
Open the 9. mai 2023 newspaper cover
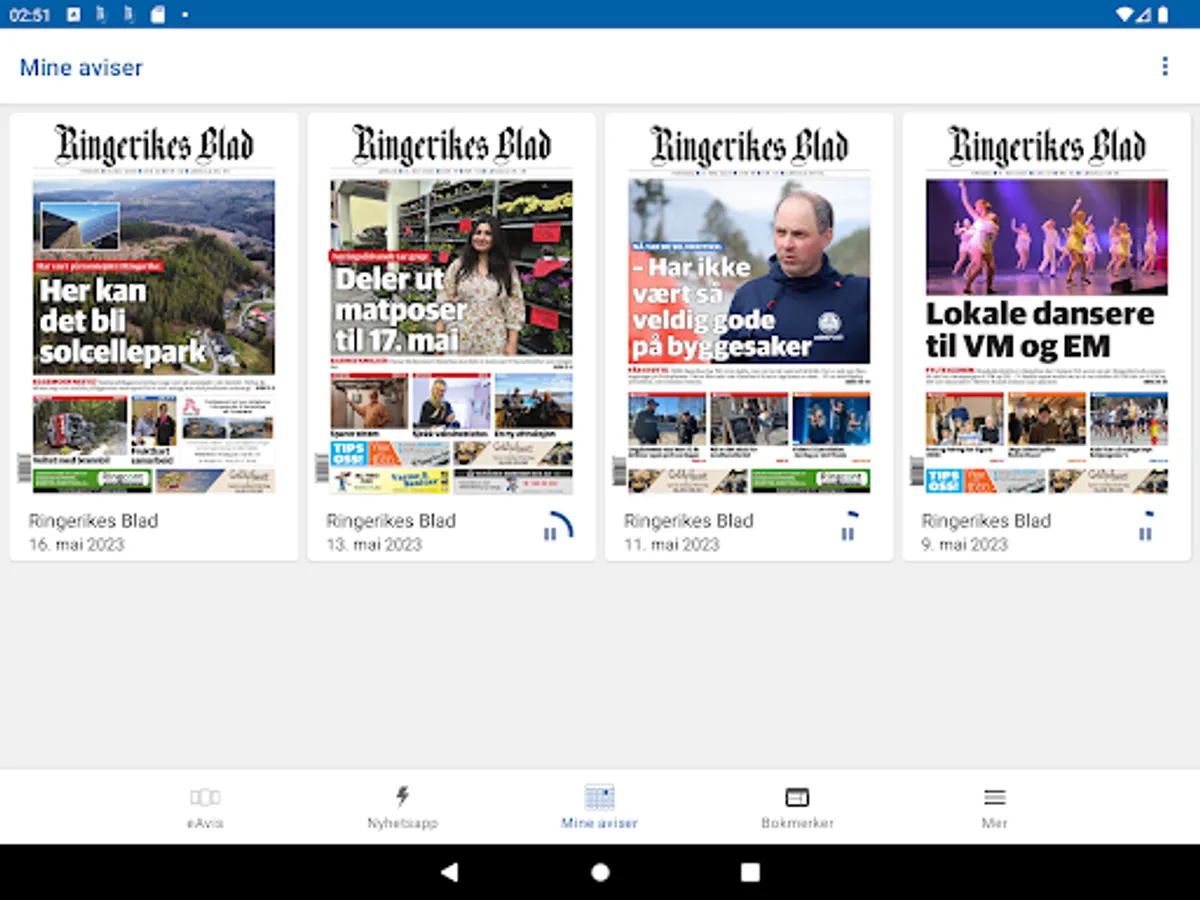point(1047,309)
